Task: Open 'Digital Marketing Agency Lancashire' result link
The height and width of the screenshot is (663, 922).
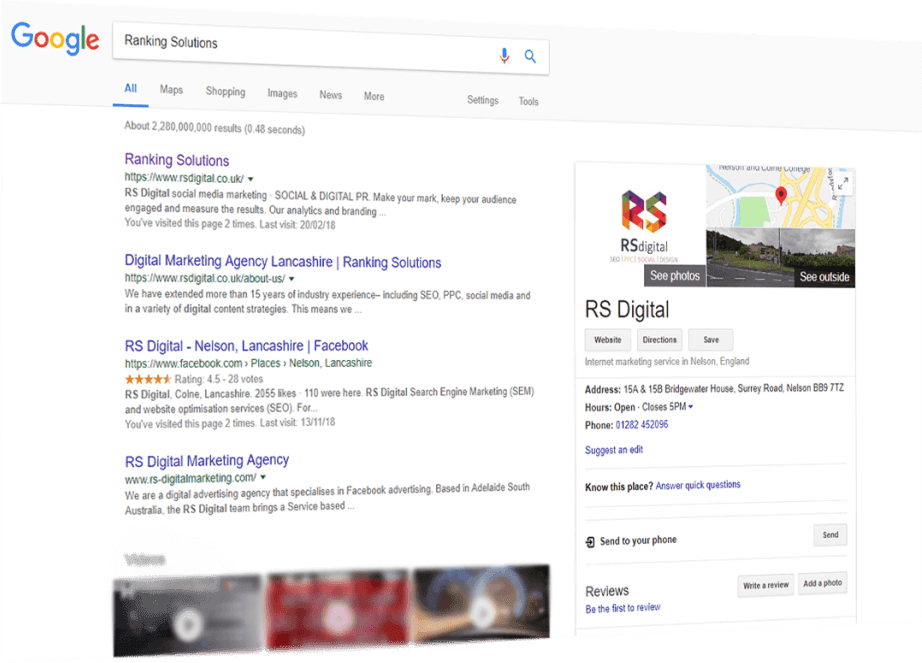Action: coord(282,262)
